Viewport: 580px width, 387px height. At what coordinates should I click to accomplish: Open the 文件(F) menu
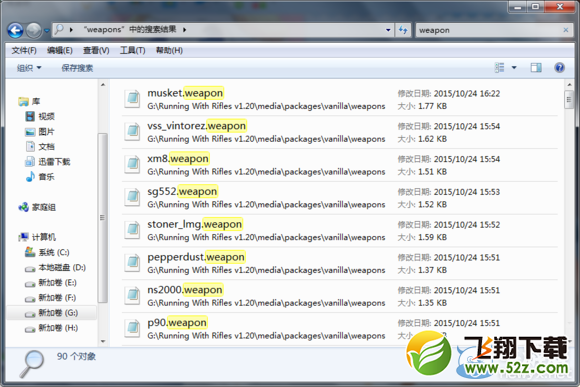24,50
